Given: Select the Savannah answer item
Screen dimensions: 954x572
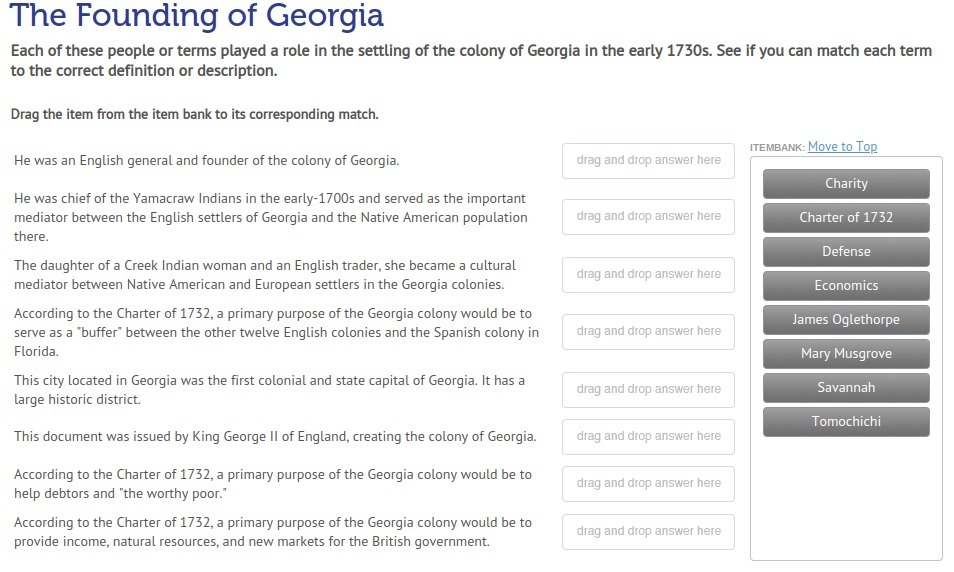Looking at the screenshot, I should [x=846, y=388].
